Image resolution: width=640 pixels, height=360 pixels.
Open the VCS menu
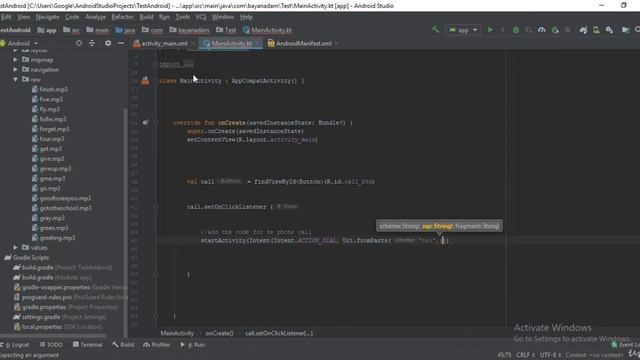[x=201, y=17]
